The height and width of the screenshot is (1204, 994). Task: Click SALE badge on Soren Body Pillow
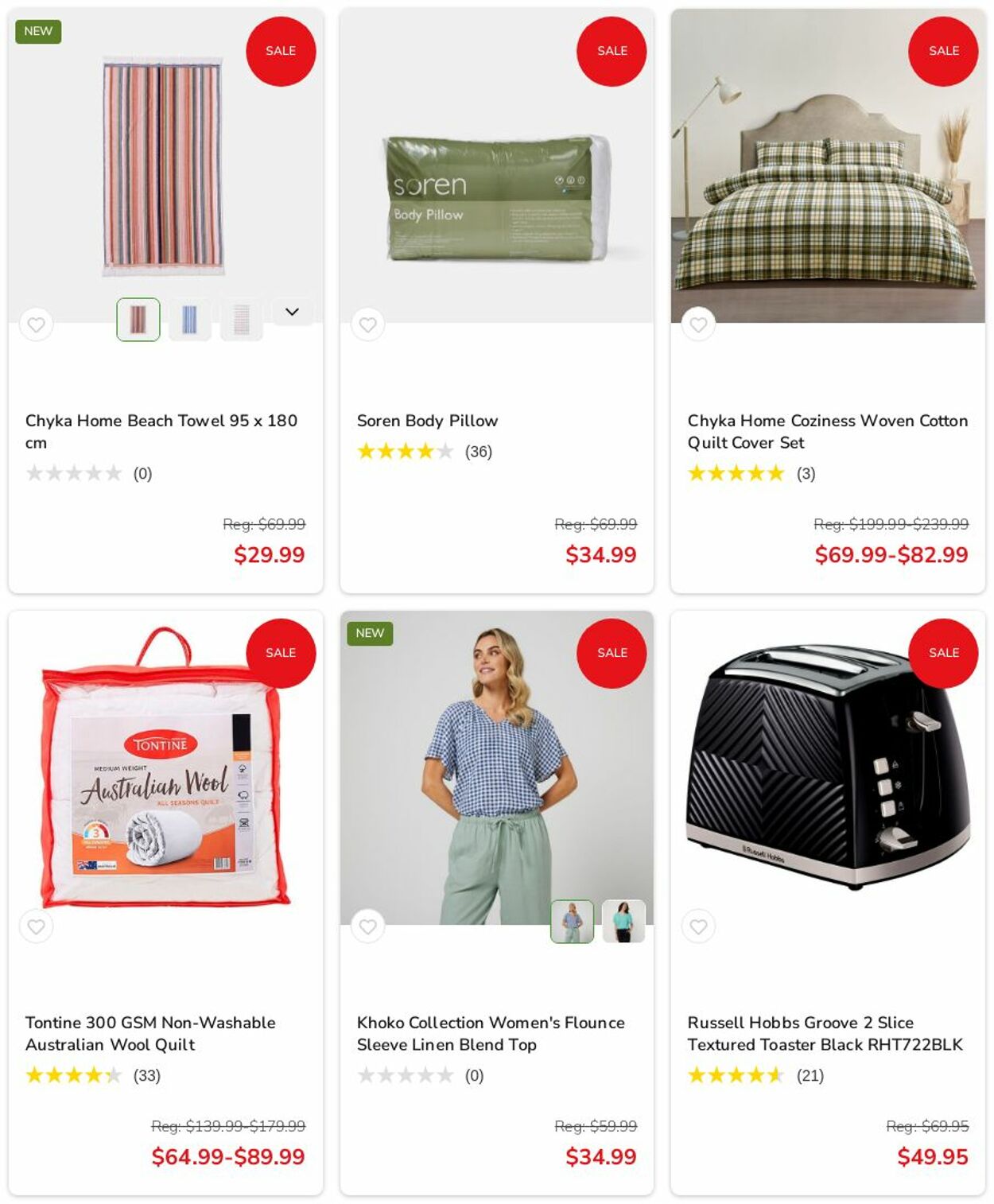[612, 51]
